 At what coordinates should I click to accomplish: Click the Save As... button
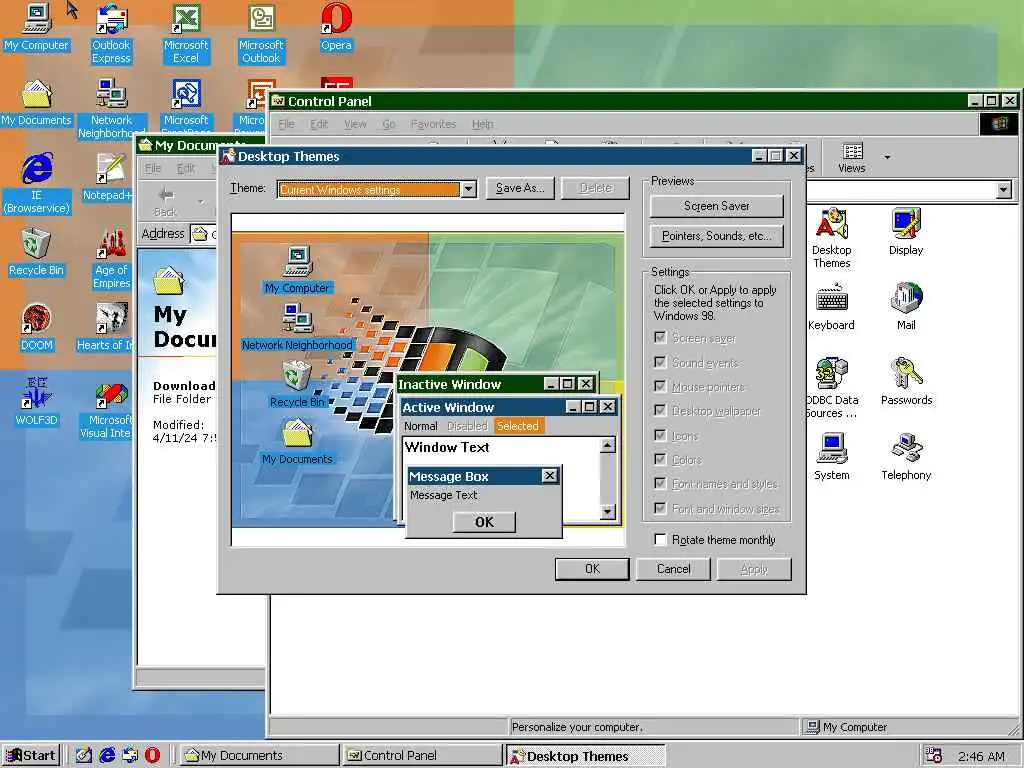(x=520, y=188)
